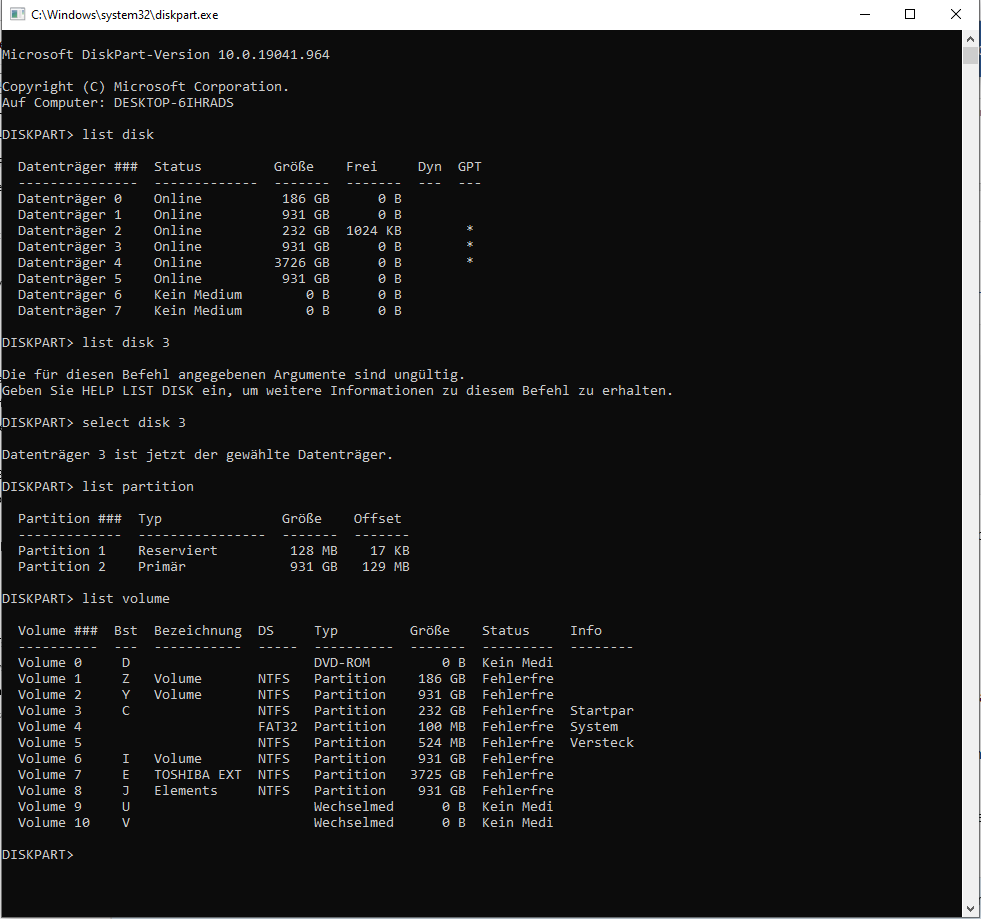Click the window title text diskpart.exe
Viewport: 981px width, 919px height.
click(125, 15)
